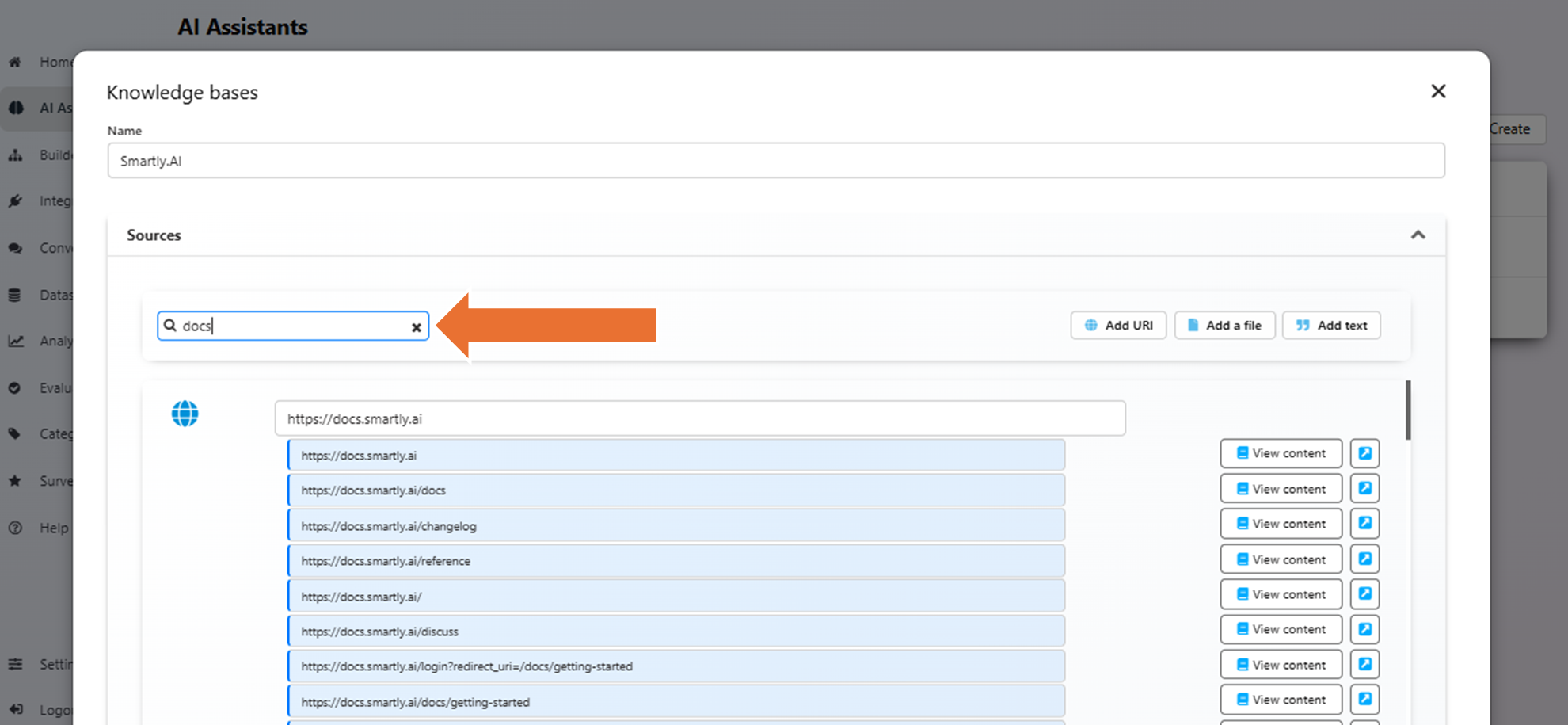Click the Home icon in sidebar

(15, 62)
